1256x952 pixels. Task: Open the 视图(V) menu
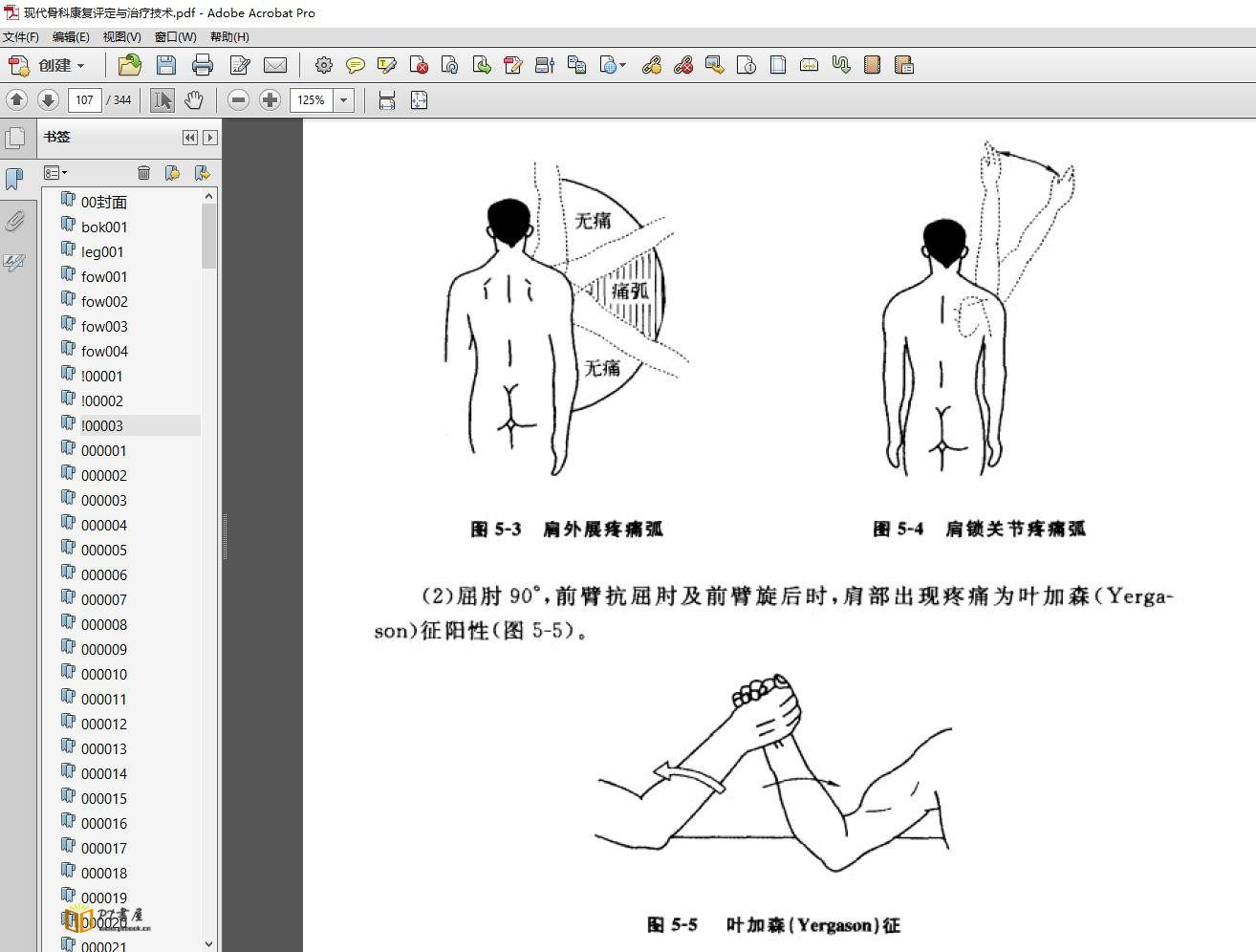click(x=122, y=36)
